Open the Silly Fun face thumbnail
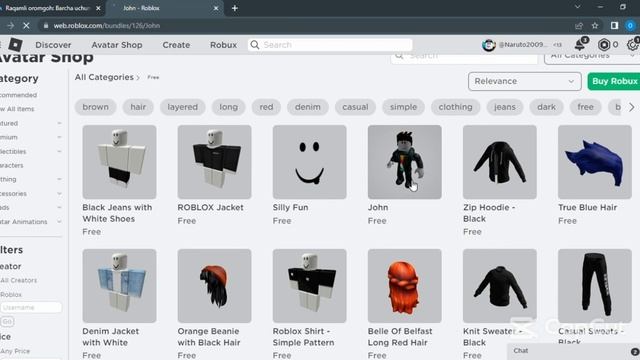This screenshot has width=640, height=360. tap(309, 162)
